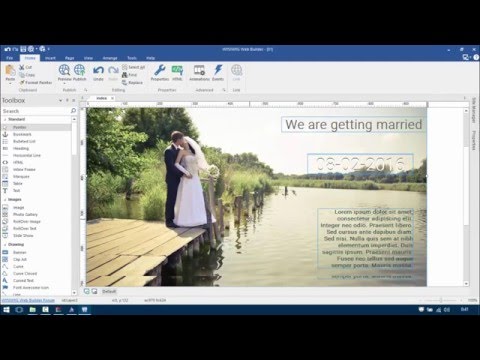The height and width of the screenshot is (360, 480).
Task: Switch to the Tools ribbon tab
Action: (x=132, y=58)
